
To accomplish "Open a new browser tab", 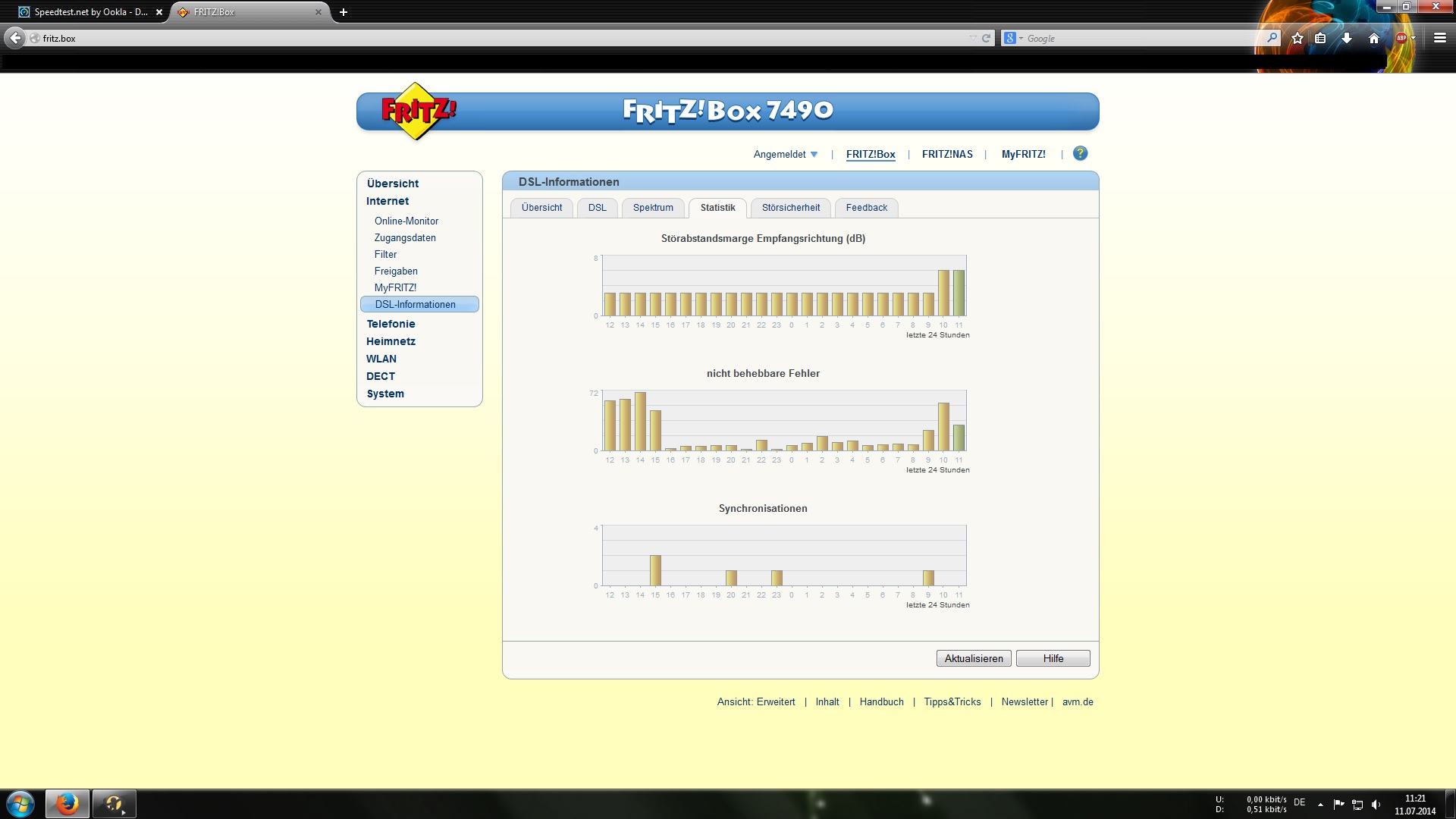I will pos(344,12).
